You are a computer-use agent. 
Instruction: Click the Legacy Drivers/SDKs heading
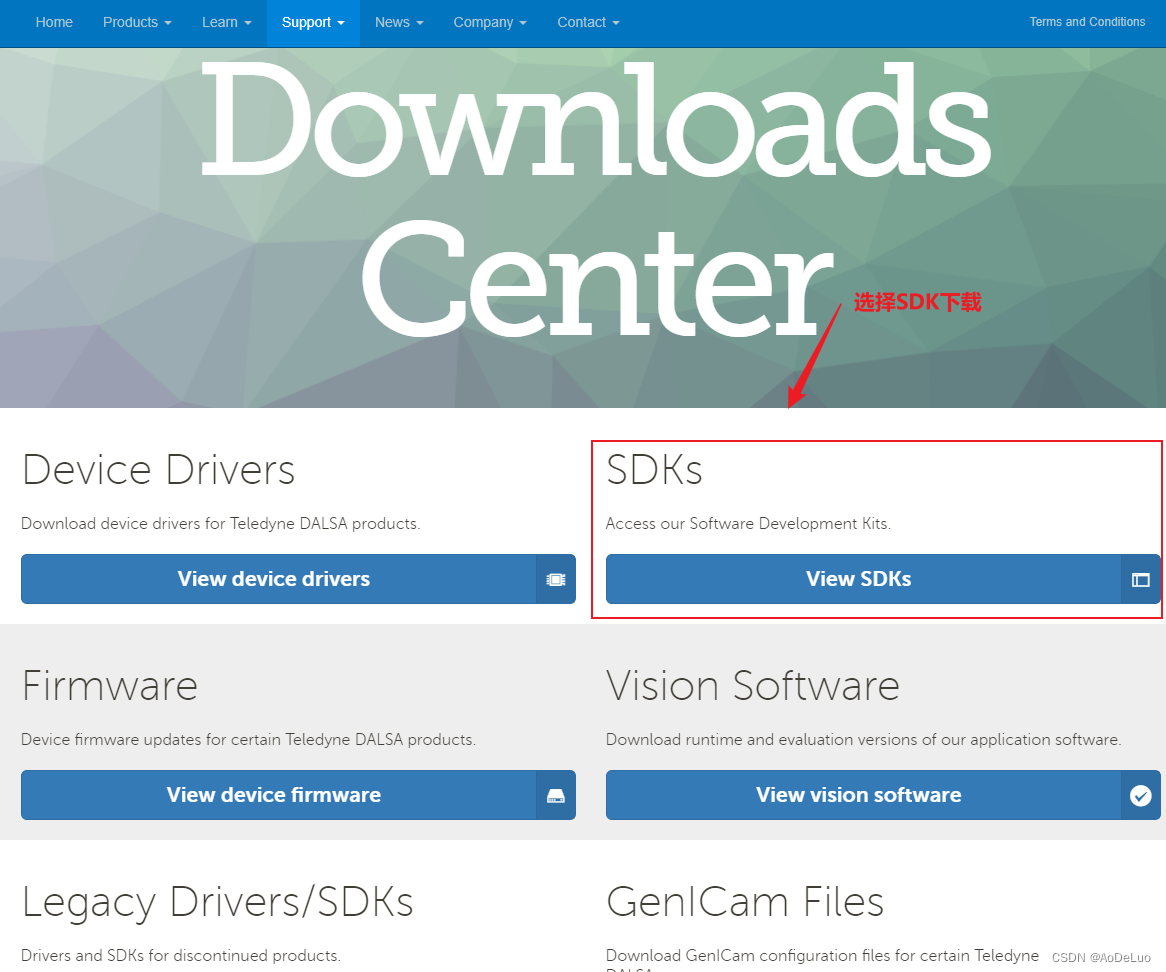tap(217, 902)
